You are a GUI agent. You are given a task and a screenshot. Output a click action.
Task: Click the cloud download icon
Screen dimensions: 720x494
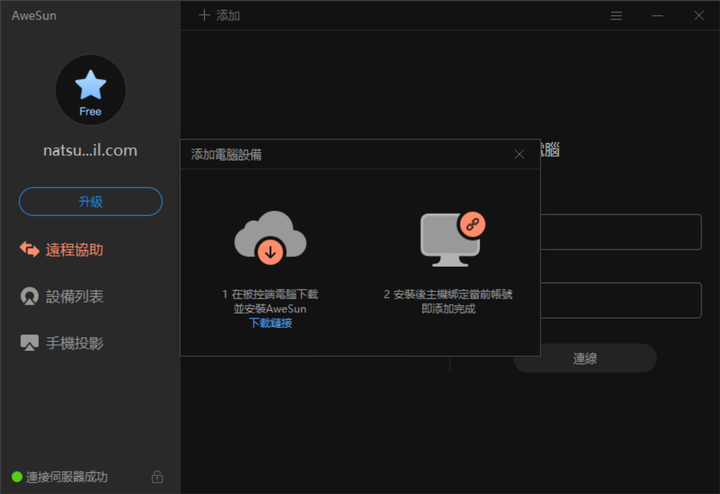click(x=270, y=238)
